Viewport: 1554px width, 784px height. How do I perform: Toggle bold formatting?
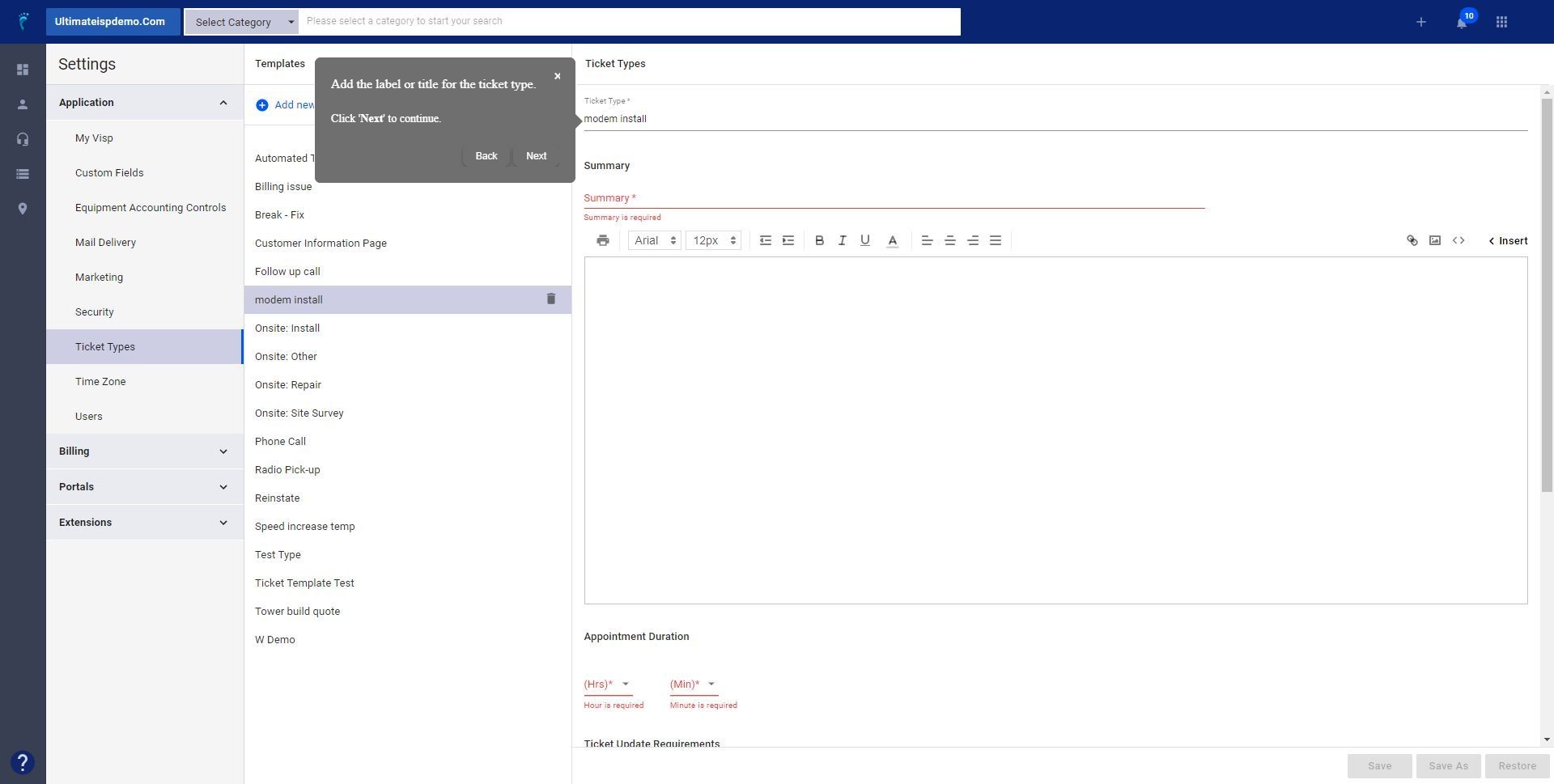819,240
